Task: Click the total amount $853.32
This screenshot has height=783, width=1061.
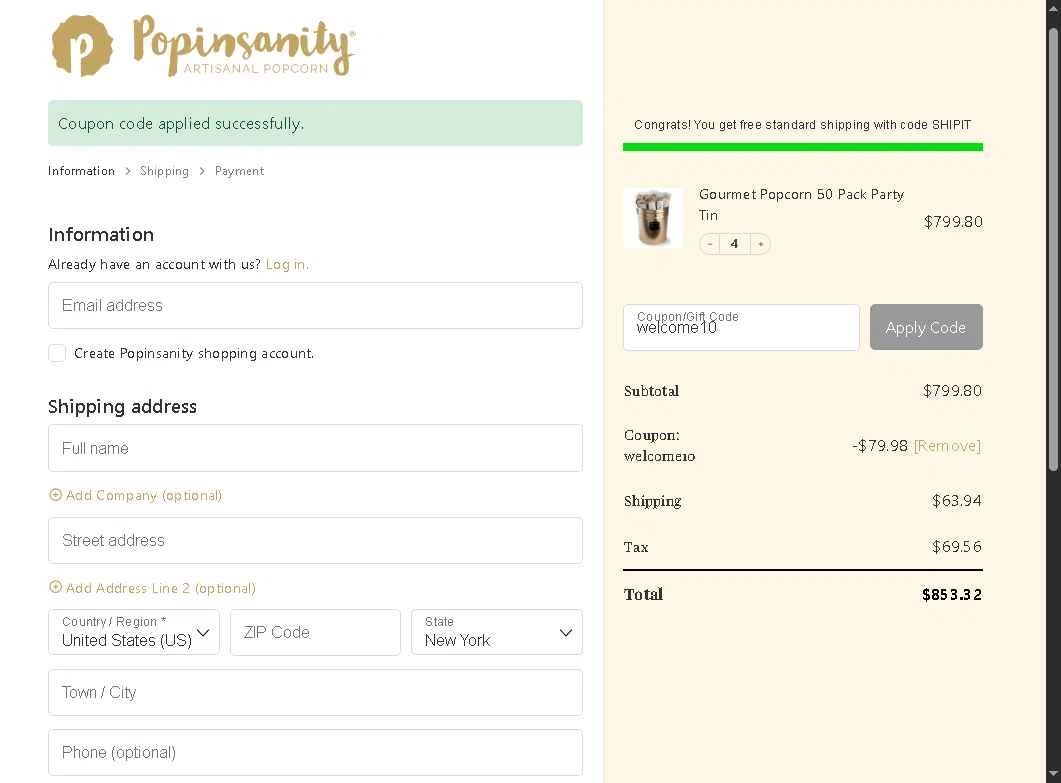Action: (x=951, y=595)
